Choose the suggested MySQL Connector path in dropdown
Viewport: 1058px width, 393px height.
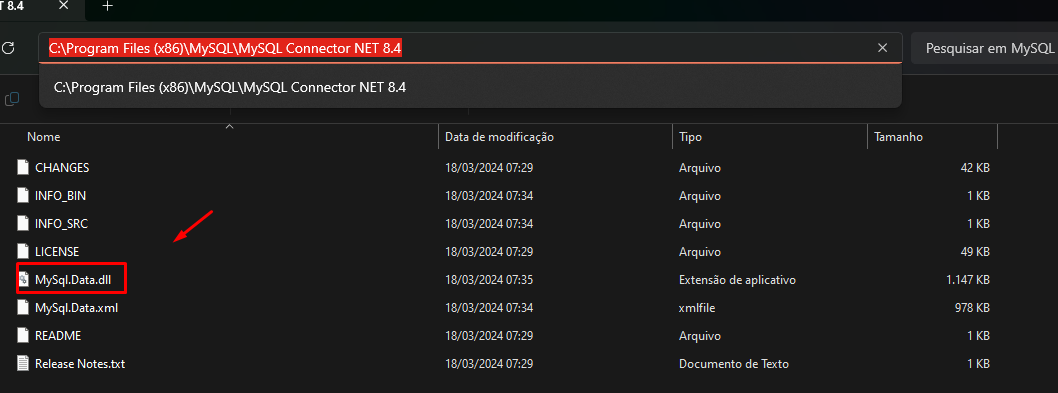[x=470, y=87]
